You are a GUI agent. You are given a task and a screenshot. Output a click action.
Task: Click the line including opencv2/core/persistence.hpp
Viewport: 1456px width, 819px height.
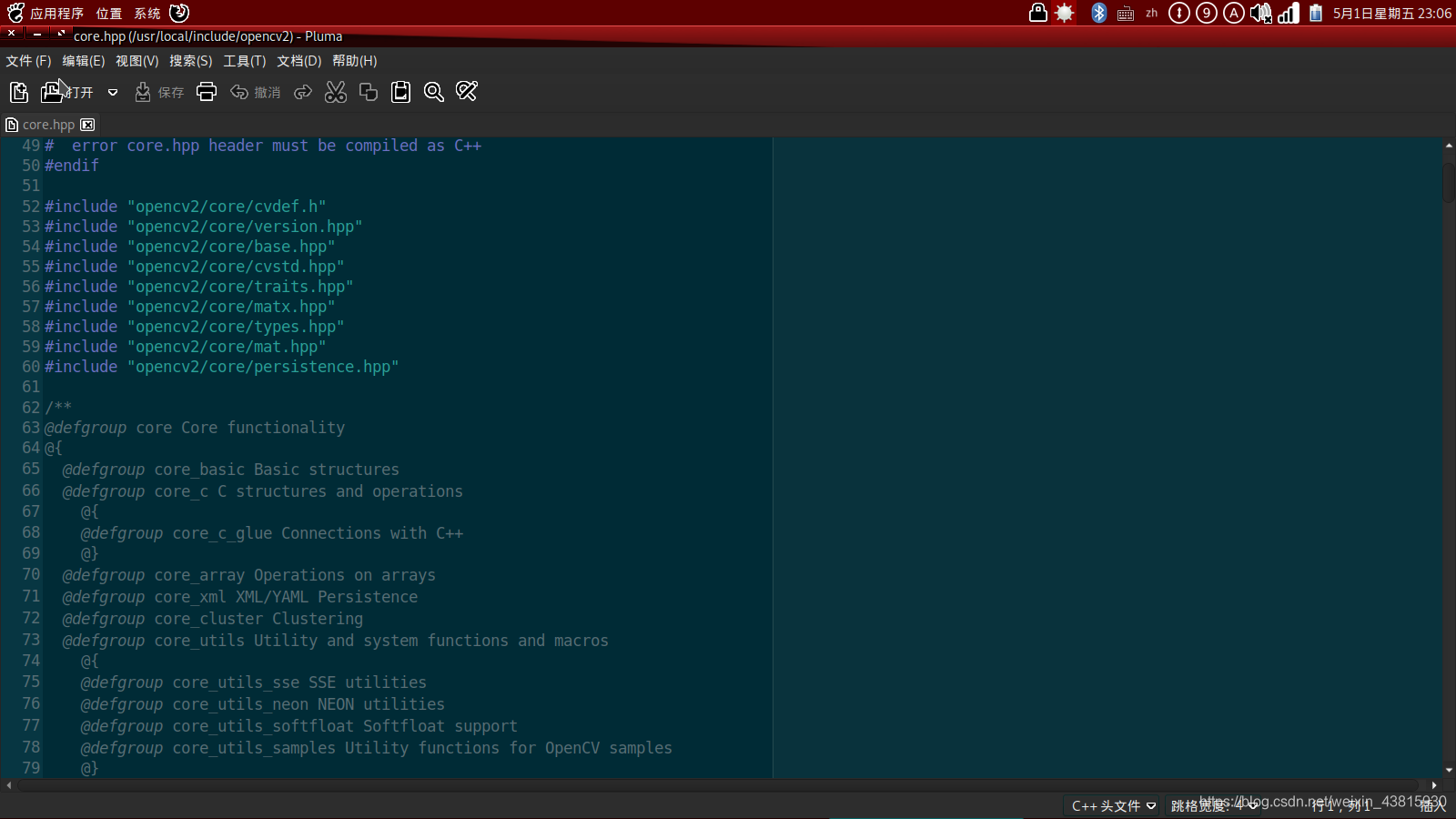[222, 367]
